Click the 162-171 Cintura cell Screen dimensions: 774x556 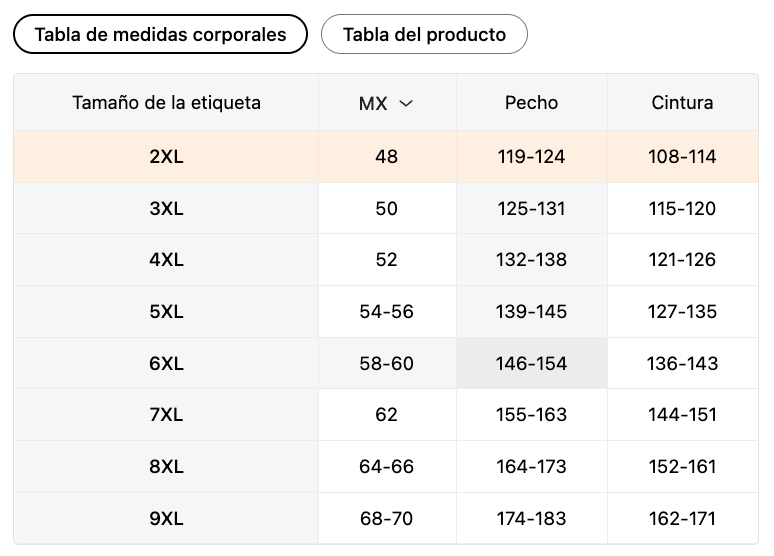(682, 519)
